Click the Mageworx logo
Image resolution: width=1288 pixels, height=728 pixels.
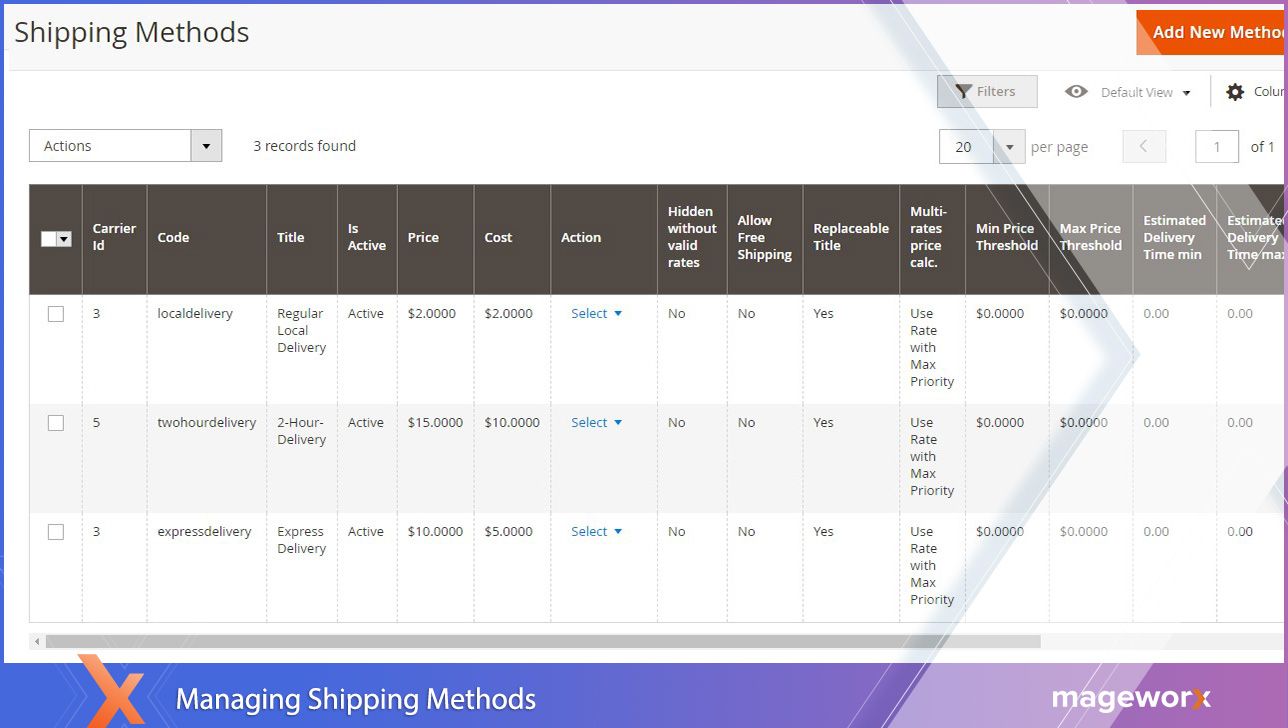(x=1130, y=698)
